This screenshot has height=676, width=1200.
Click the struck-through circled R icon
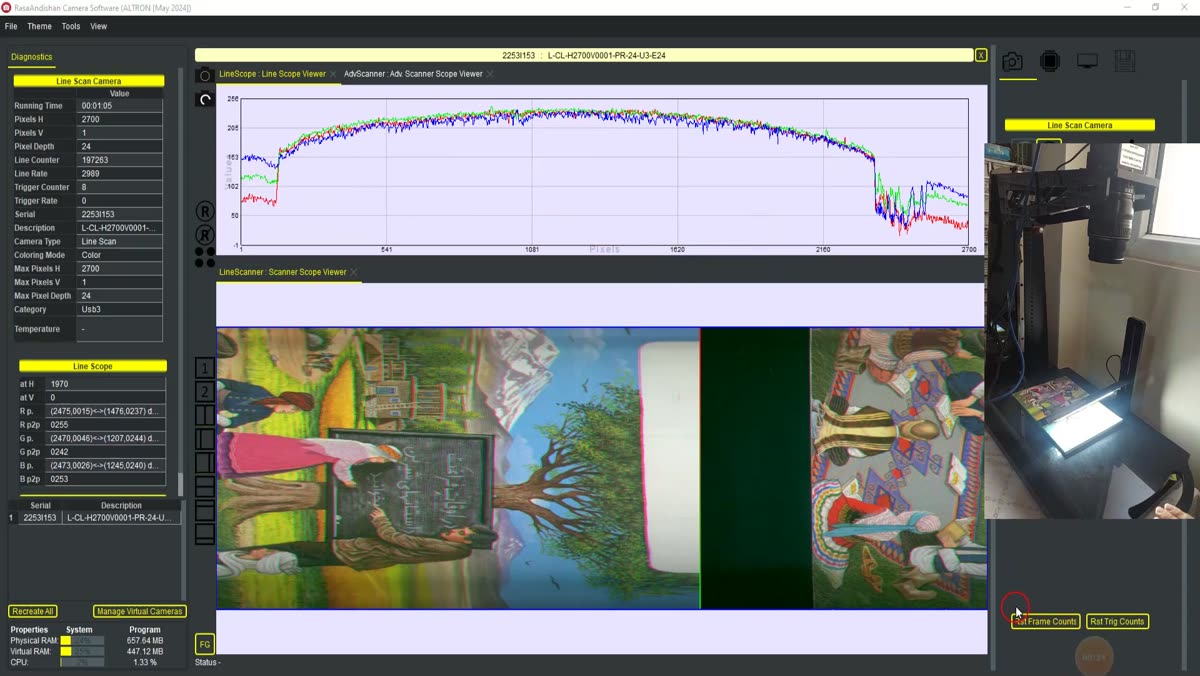(x=204, y=235)
